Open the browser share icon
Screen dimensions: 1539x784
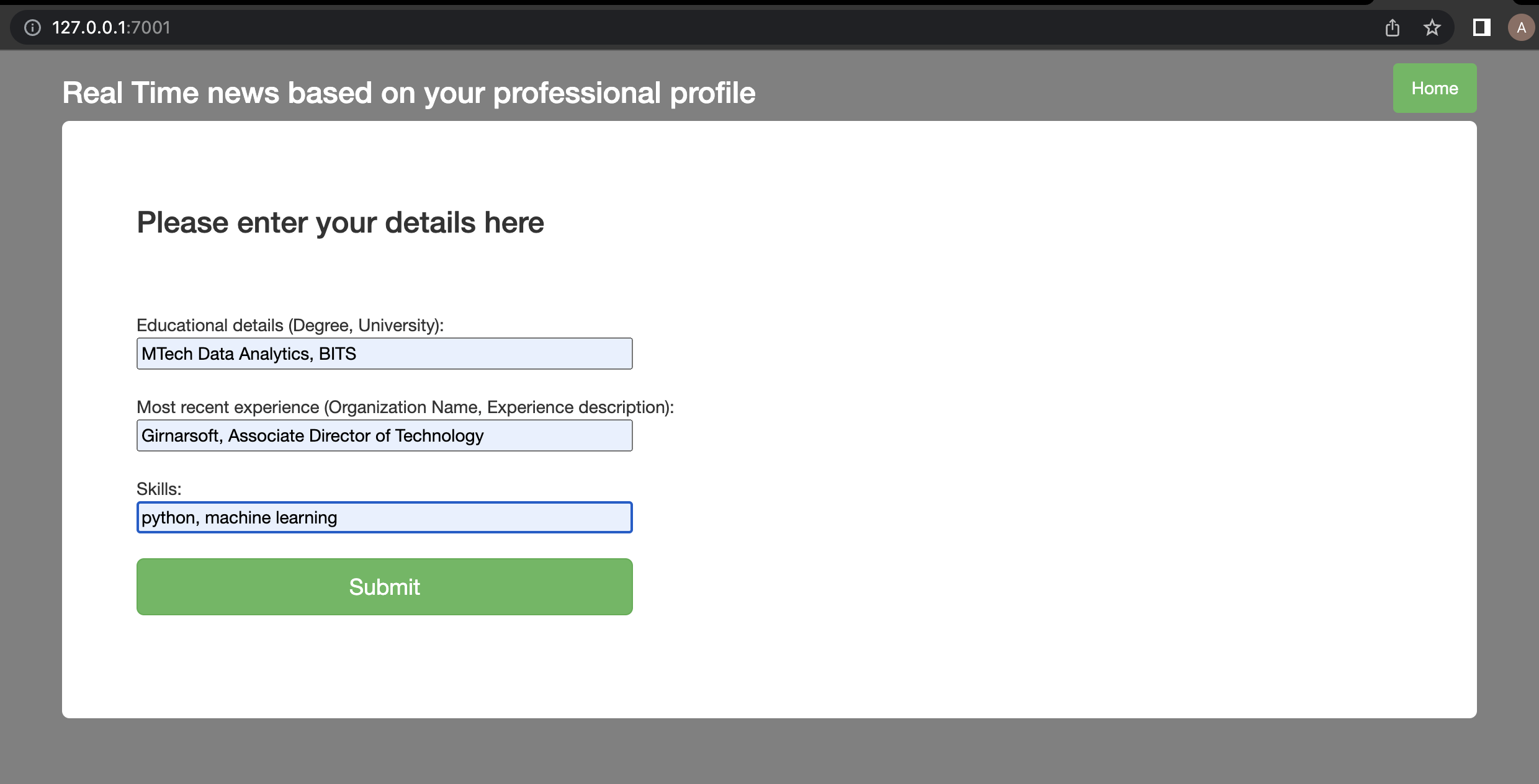[x=1393, y=27]
